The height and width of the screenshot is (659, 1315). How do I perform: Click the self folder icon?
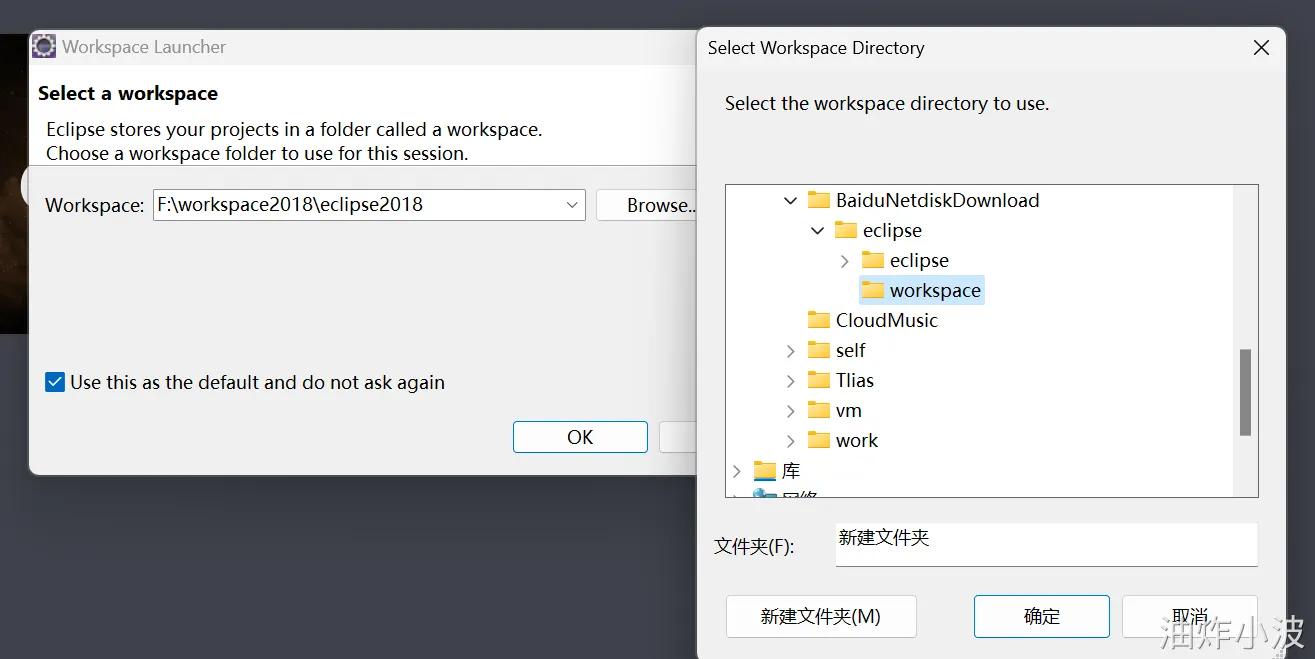pyautogui.click(x=818, y=350)
